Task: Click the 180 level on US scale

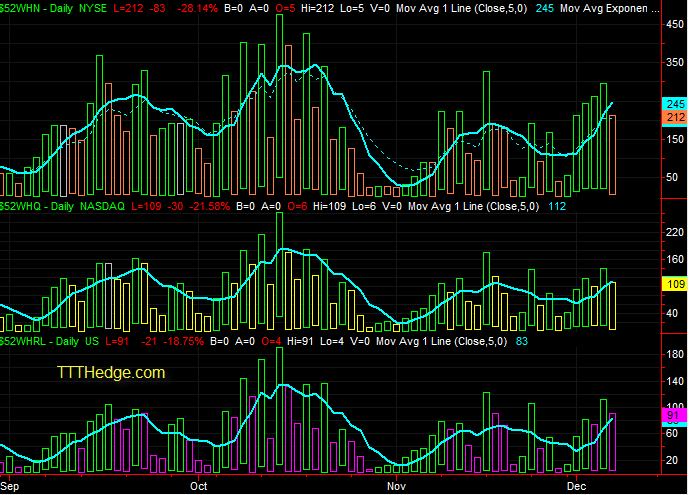Action: click(675, 354)
